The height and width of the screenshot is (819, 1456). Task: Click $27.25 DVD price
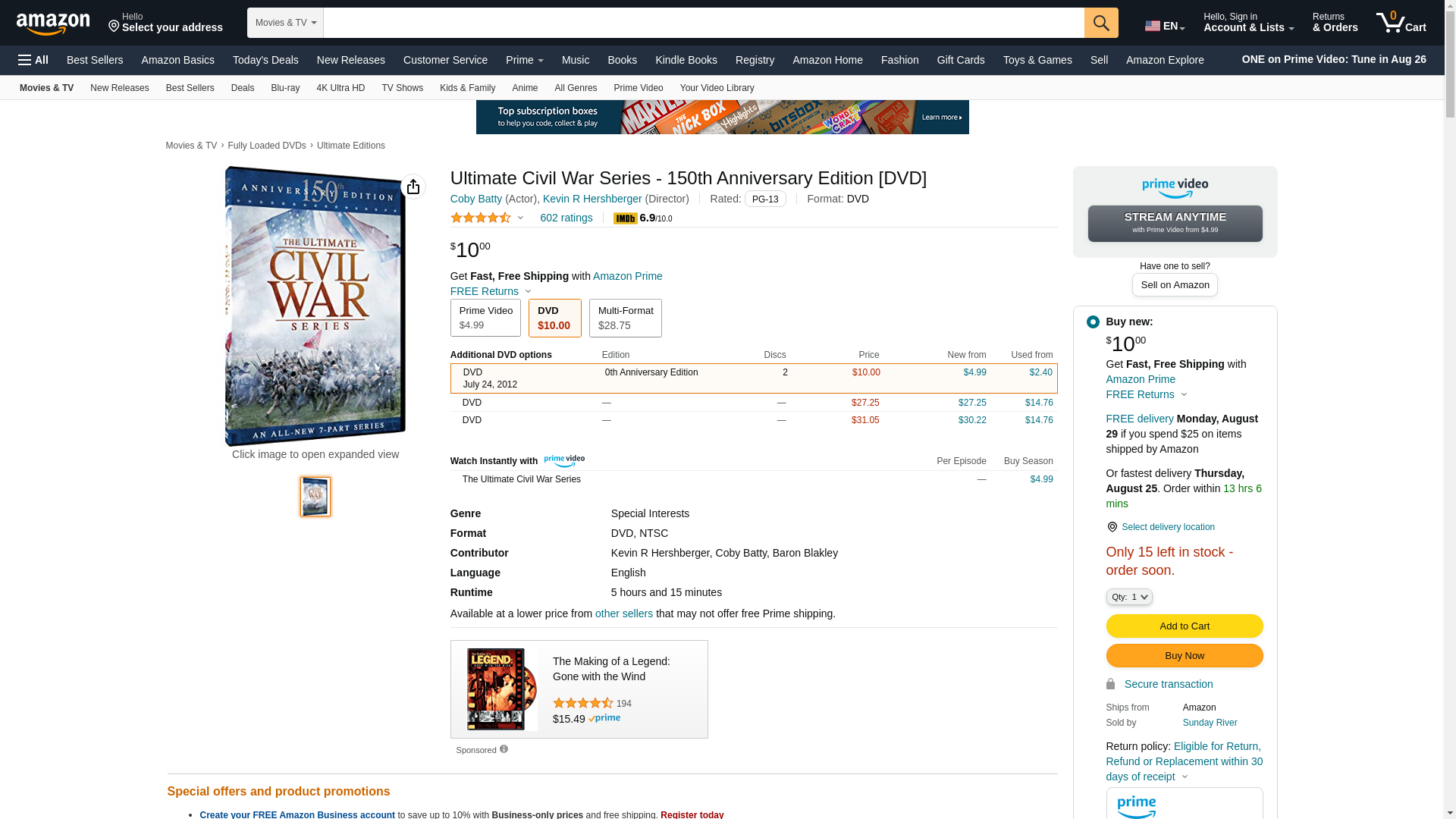[865, 403]
